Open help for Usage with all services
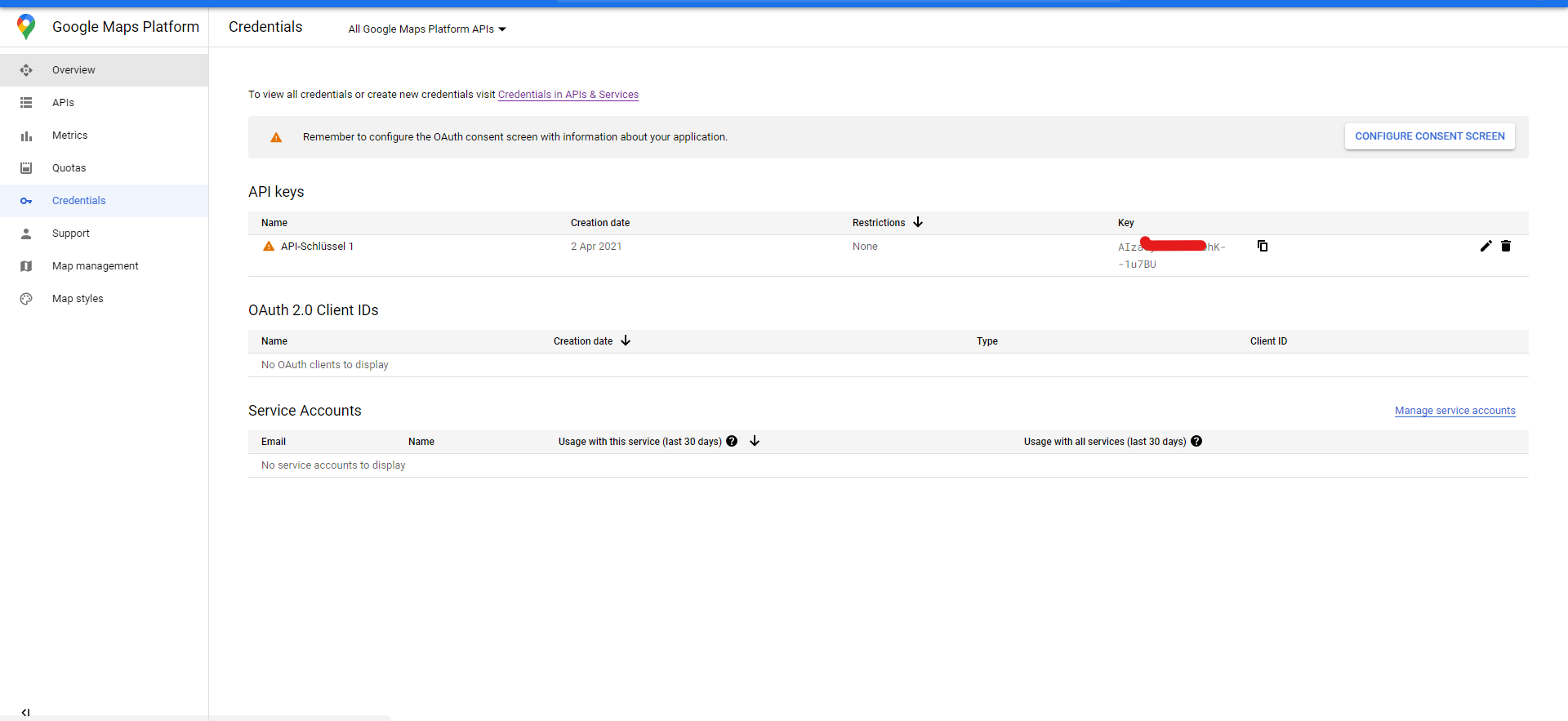This screenshot has height=721, width=1568. pos(1196,441)
